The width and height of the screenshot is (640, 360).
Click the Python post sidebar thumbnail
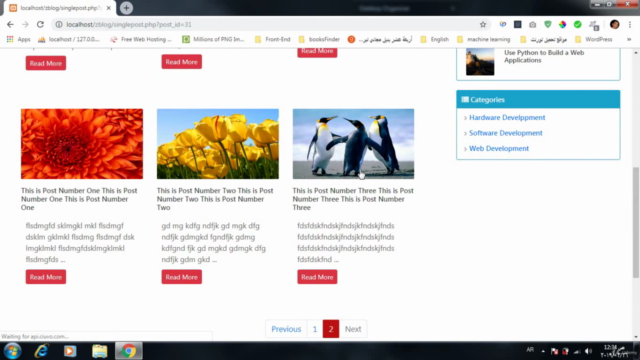480,62
